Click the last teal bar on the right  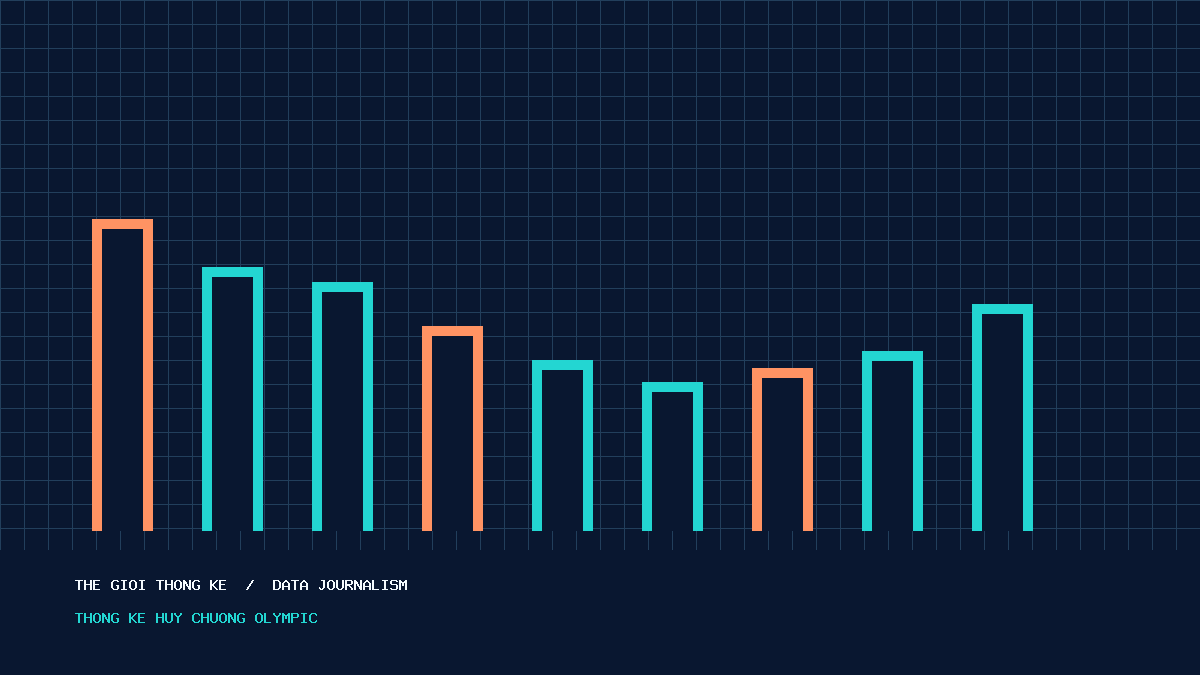click(1002, 417)
